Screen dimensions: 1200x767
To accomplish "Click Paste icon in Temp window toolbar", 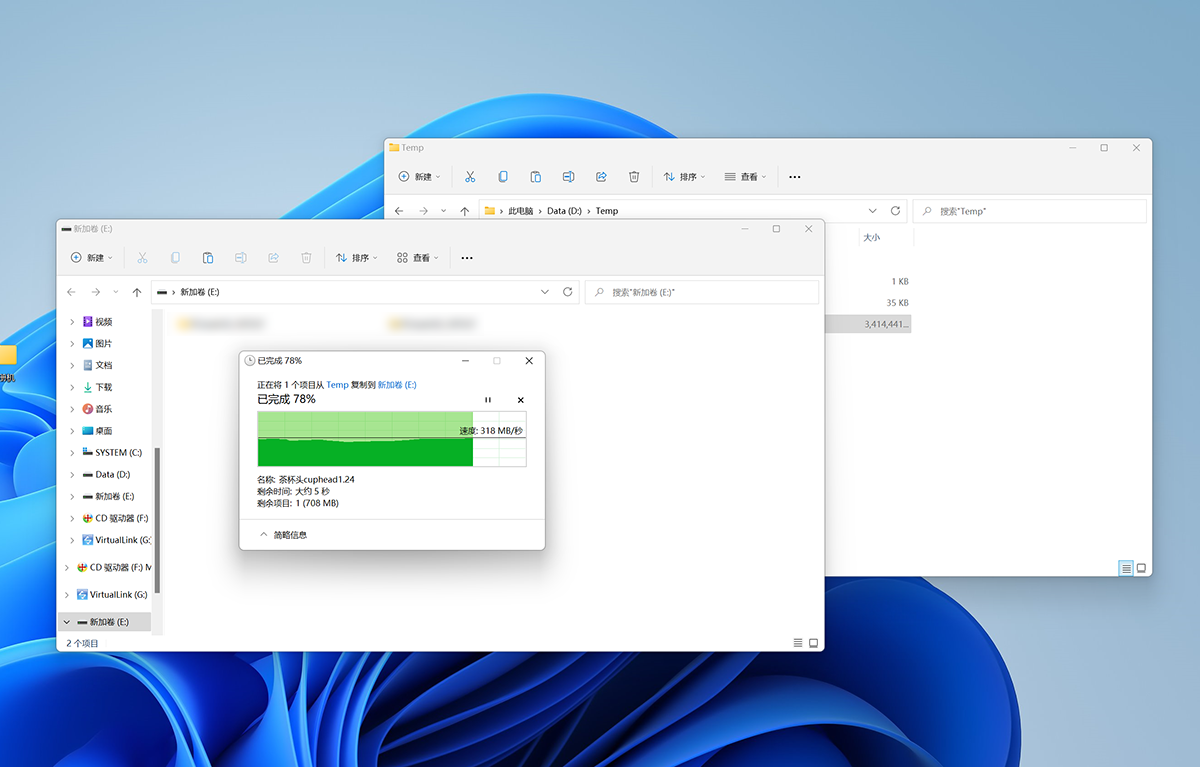I will tap(536, 177).
